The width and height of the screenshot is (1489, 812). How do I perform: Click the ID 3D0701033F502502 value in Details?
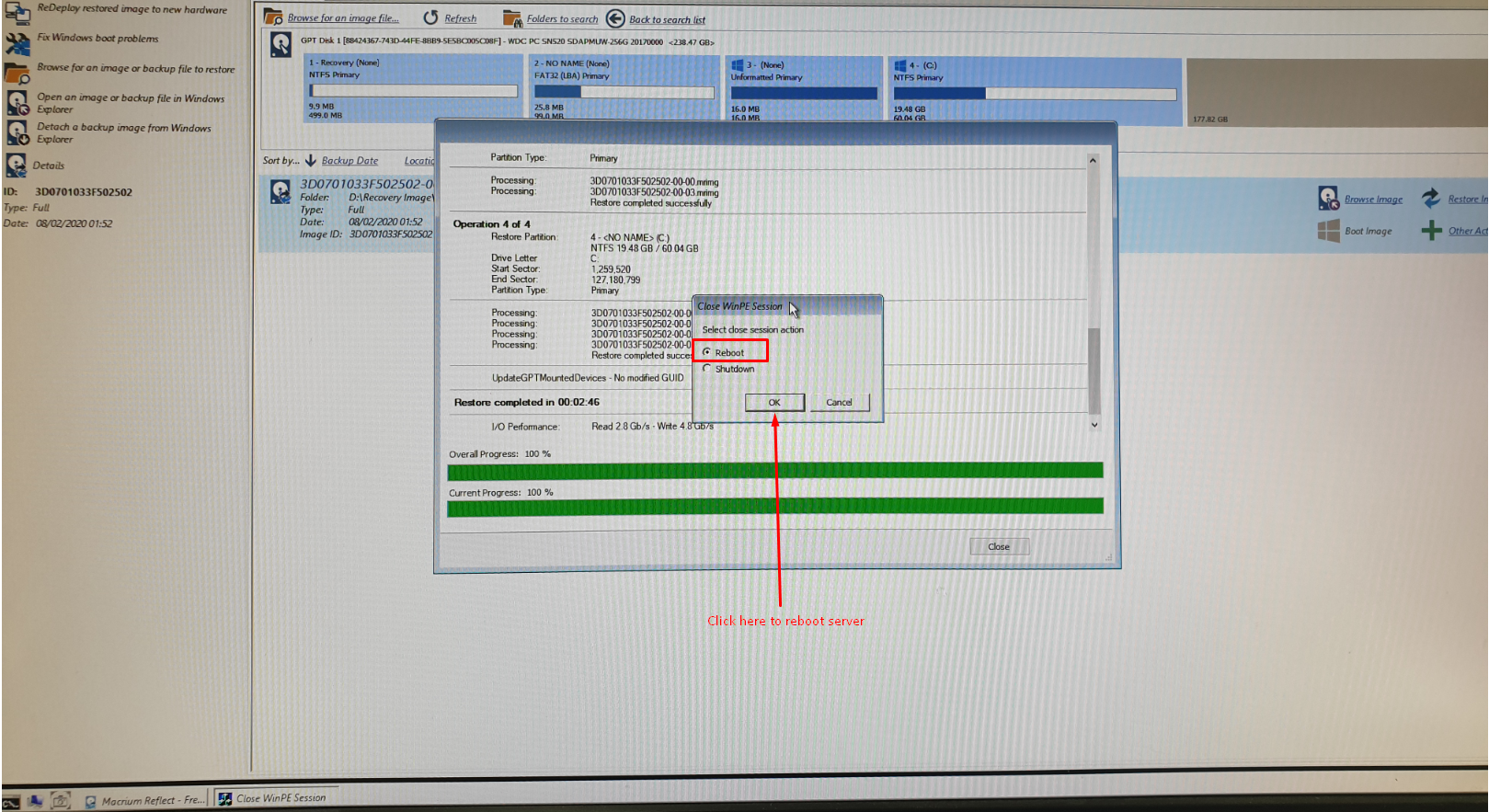click(x=84, y=192)
